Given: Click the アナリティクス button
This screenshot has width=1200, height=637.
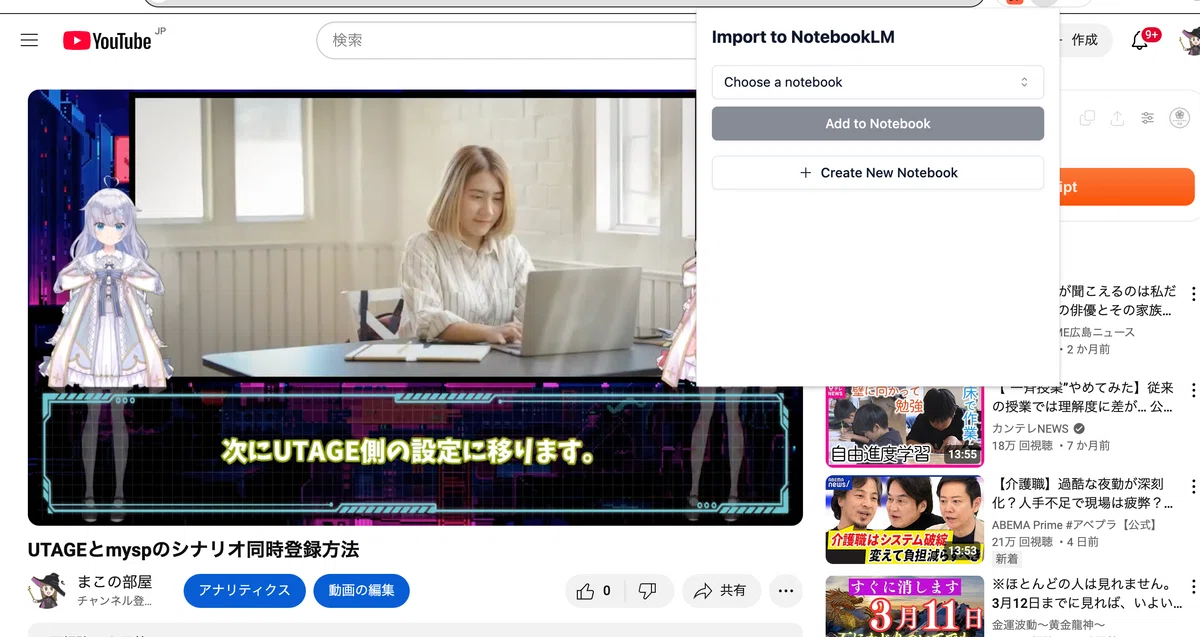Looking at the screenshot, I should [244, 590].
